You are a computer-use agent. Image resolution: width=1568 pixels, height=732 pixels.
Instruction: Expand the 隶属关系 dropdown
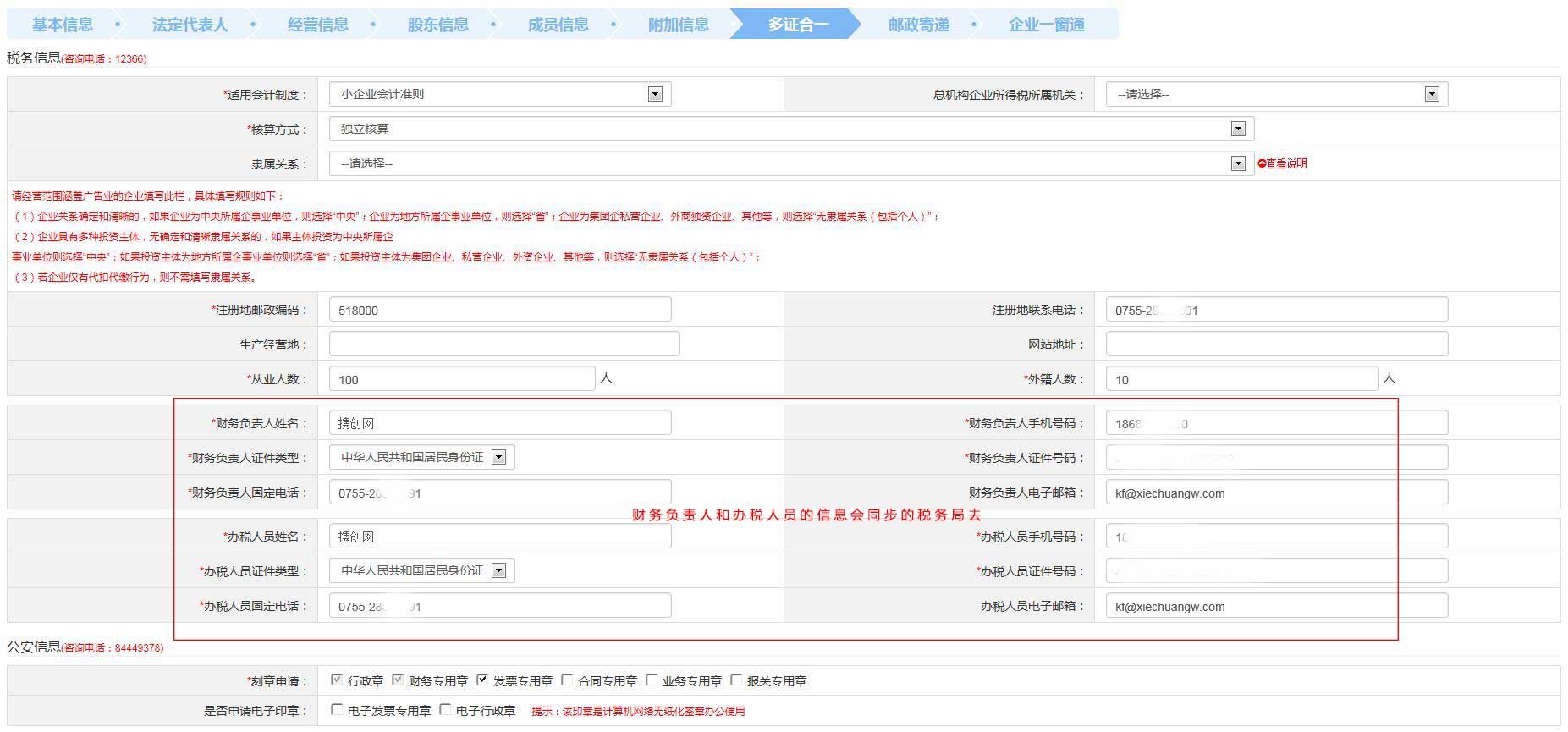tap(1238, 163)
